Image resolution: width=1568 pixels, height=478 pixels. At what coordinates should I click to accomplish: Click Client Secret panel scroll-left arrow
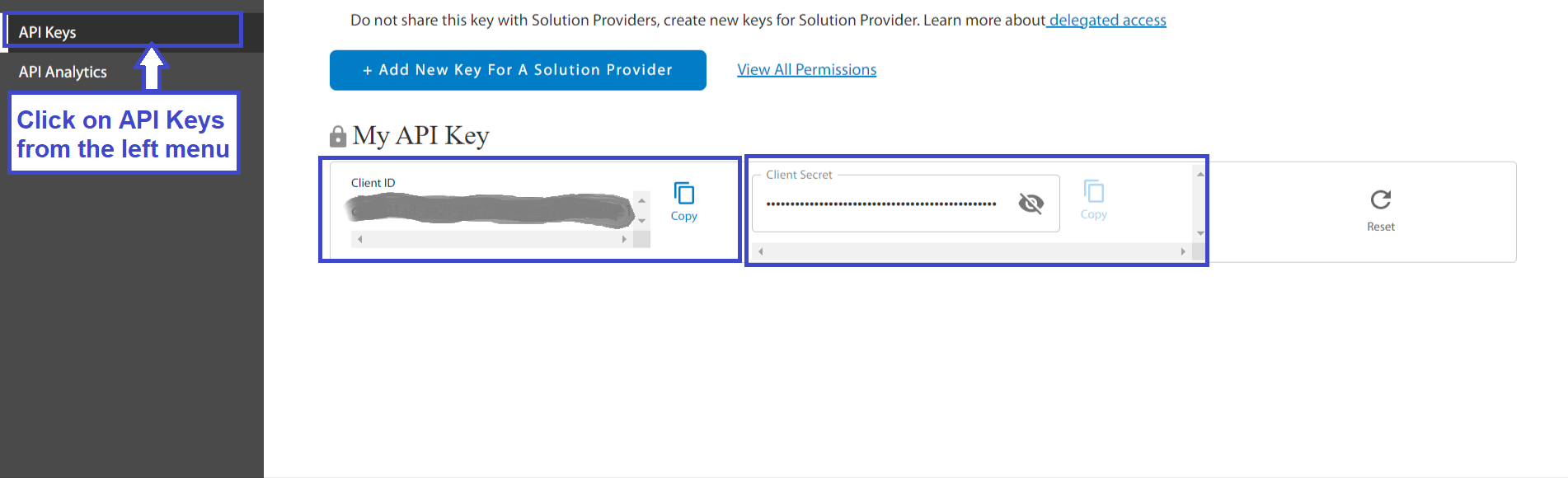click(x=760, y=251)
